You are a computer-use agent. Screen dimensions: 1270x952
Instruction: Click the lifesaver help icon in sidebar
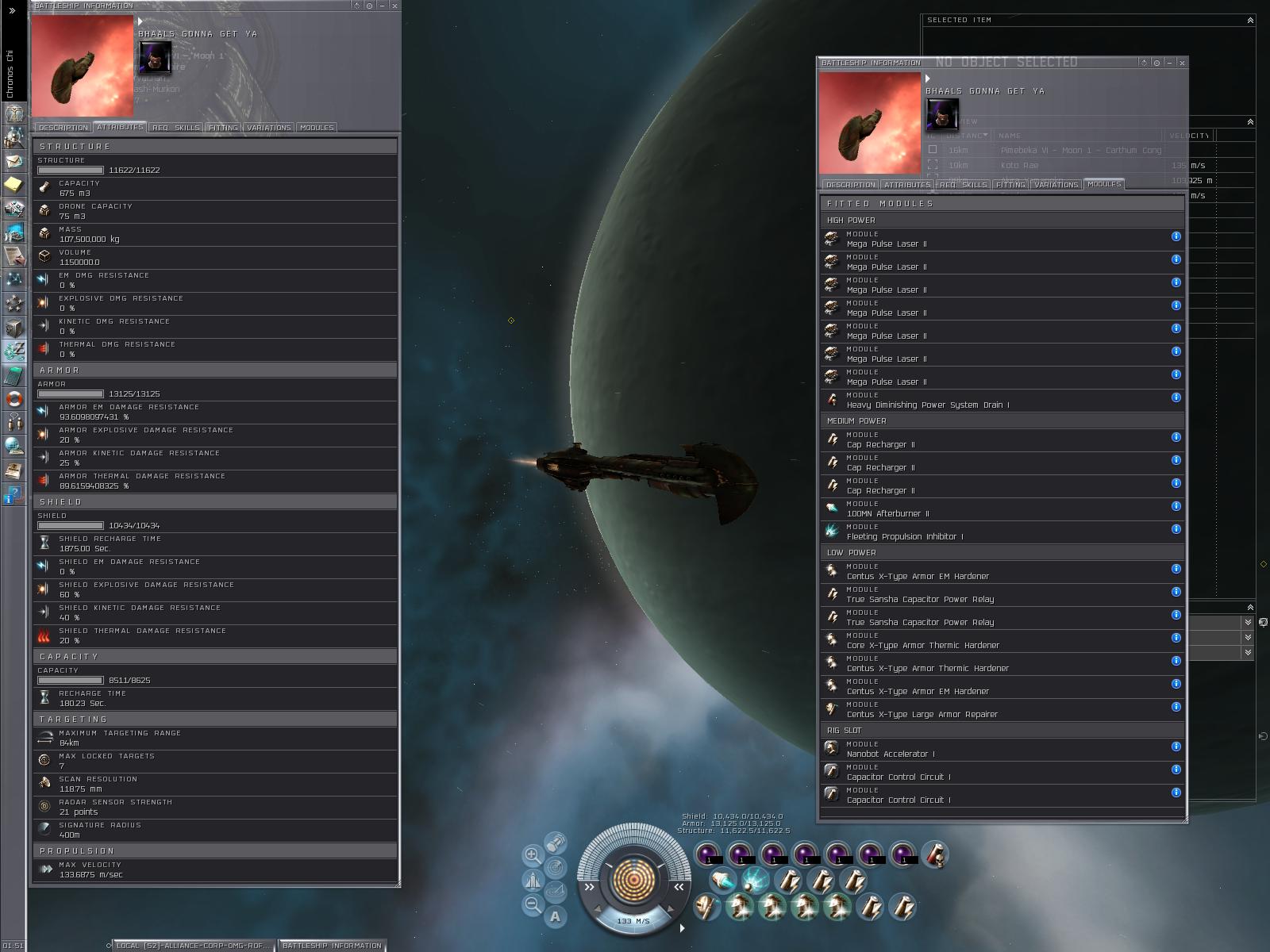pyautogui.click(x=13, y=398)
